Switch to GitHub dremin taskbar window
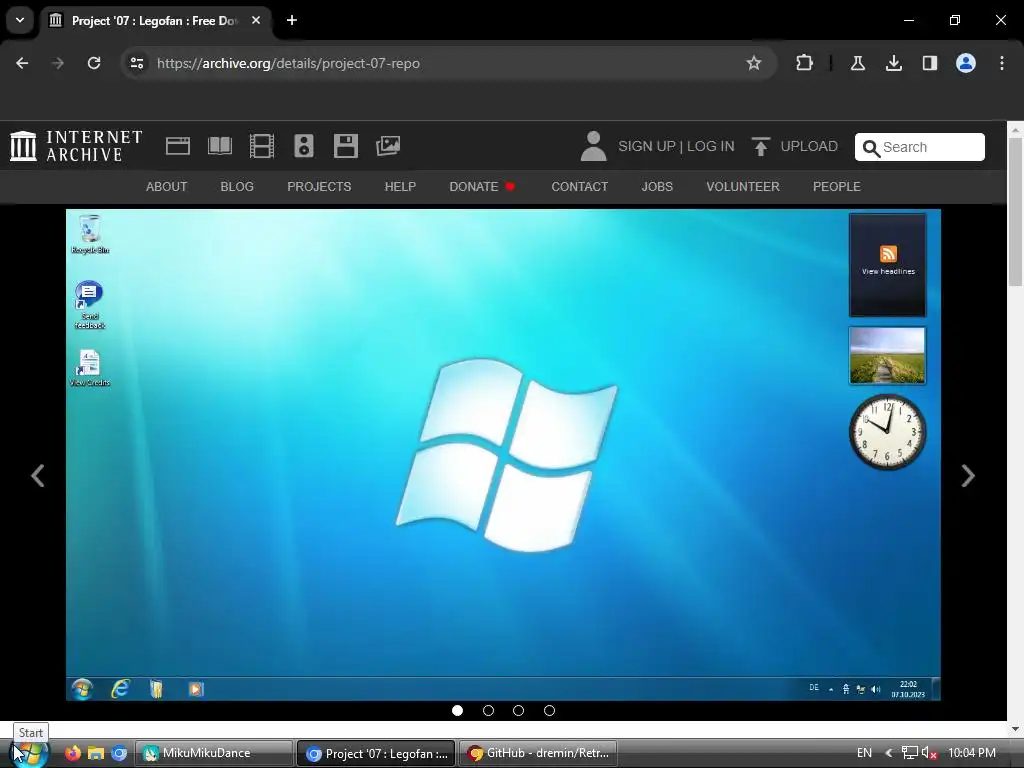This screenshot has height=768, width=1024. pos(538,753)
